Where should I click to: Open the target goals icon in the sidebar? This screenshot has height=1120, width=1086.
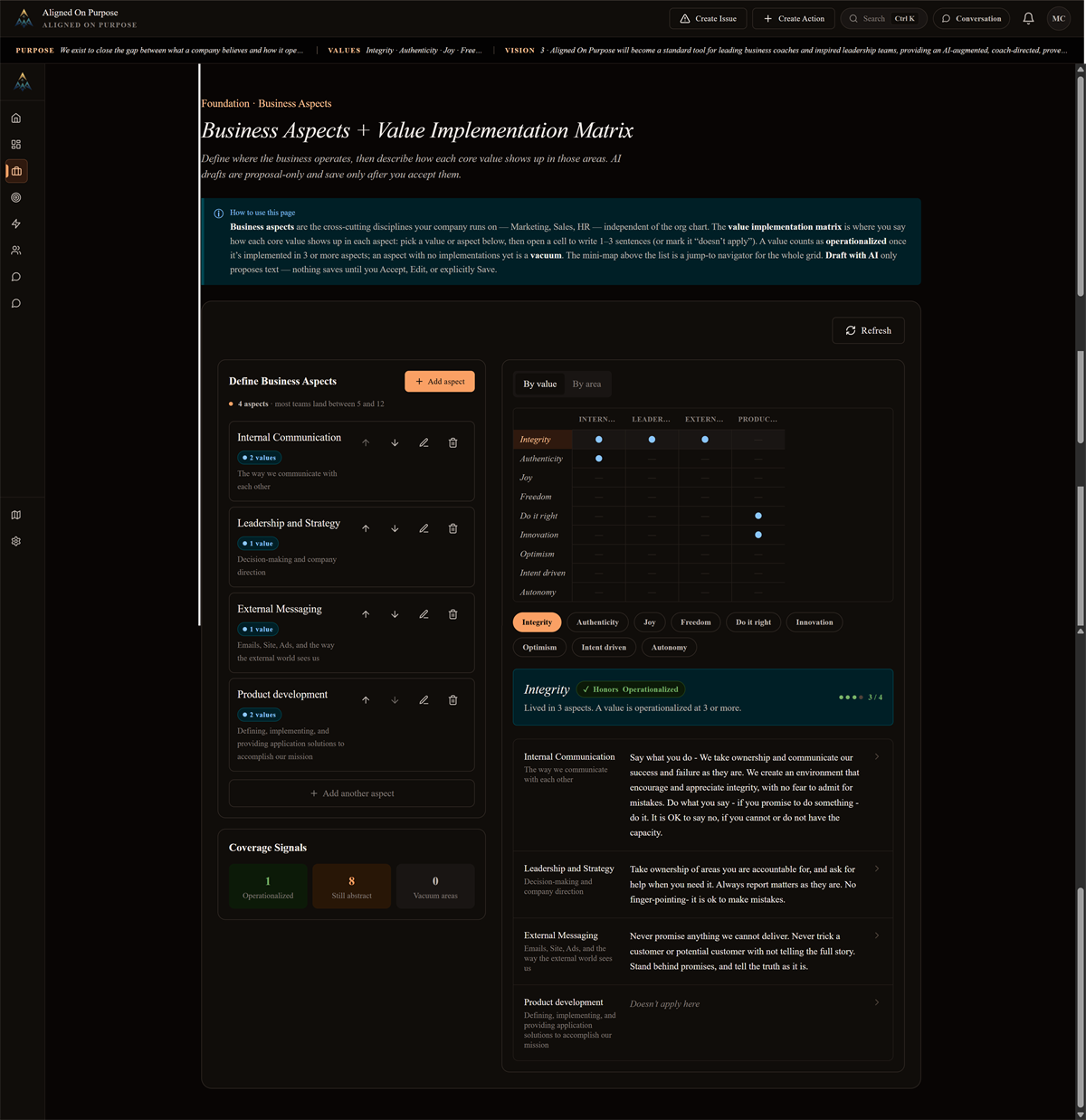tap(16, 197)
